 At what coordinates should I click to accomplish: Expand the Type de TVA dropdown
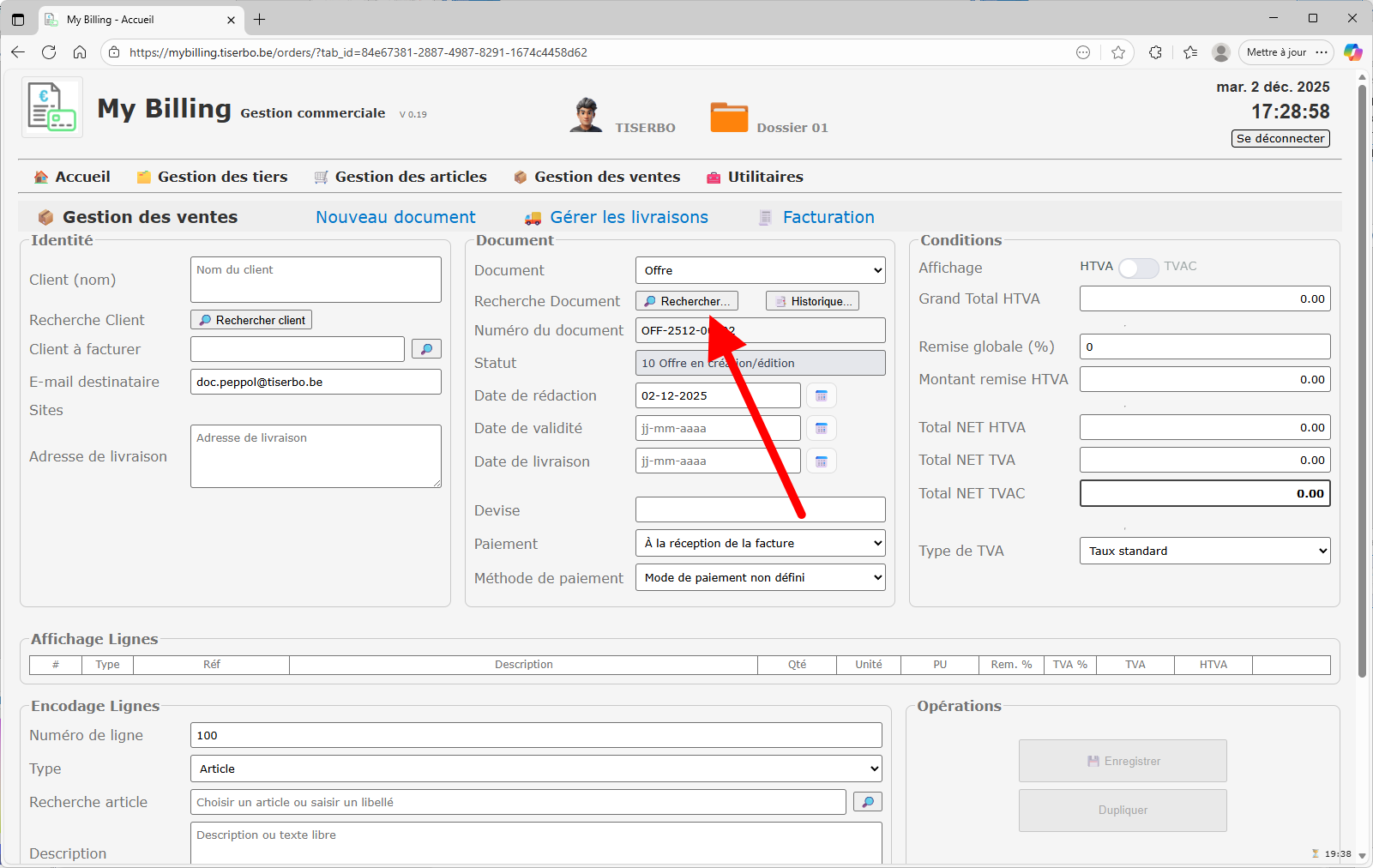pyautogui.click(x=1204, y=551)
